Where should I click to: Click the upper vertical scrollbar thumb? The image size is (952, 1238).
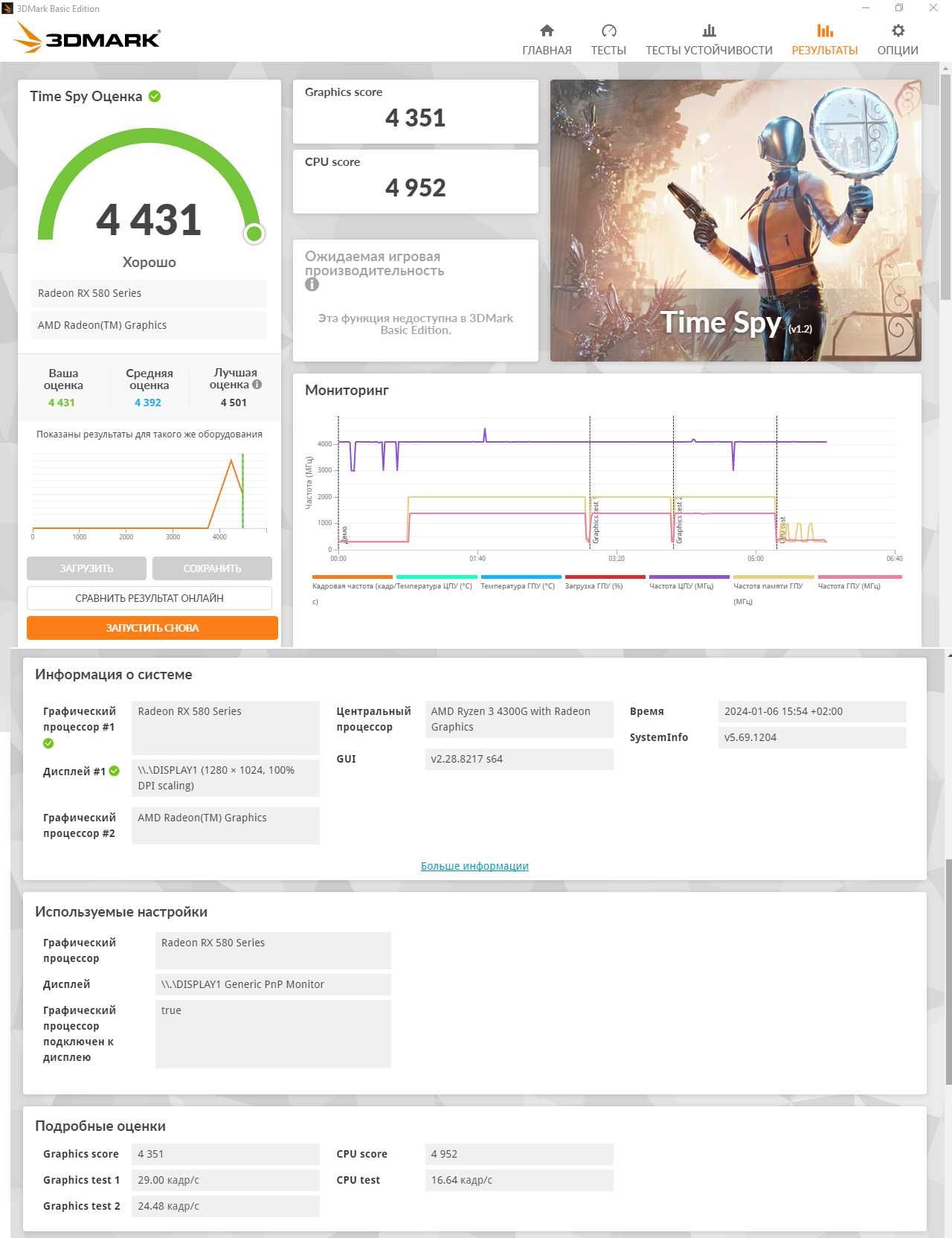click(x=945, y=186)
